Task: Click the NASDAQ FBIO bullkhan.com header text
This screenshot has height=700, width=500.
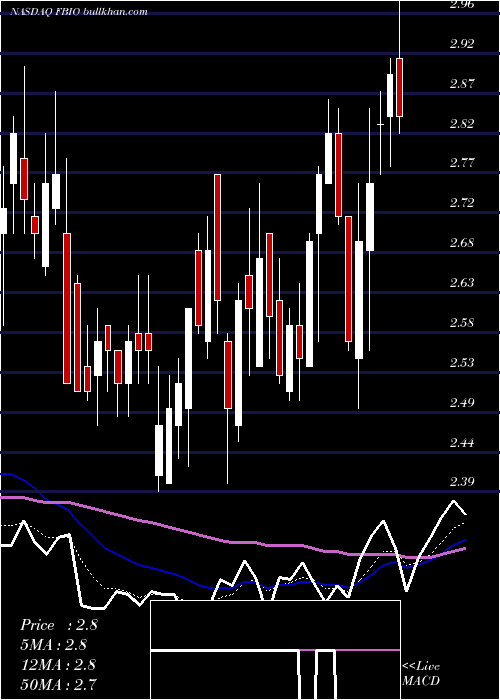Action: pyautogui.click(x=78, y=12)
